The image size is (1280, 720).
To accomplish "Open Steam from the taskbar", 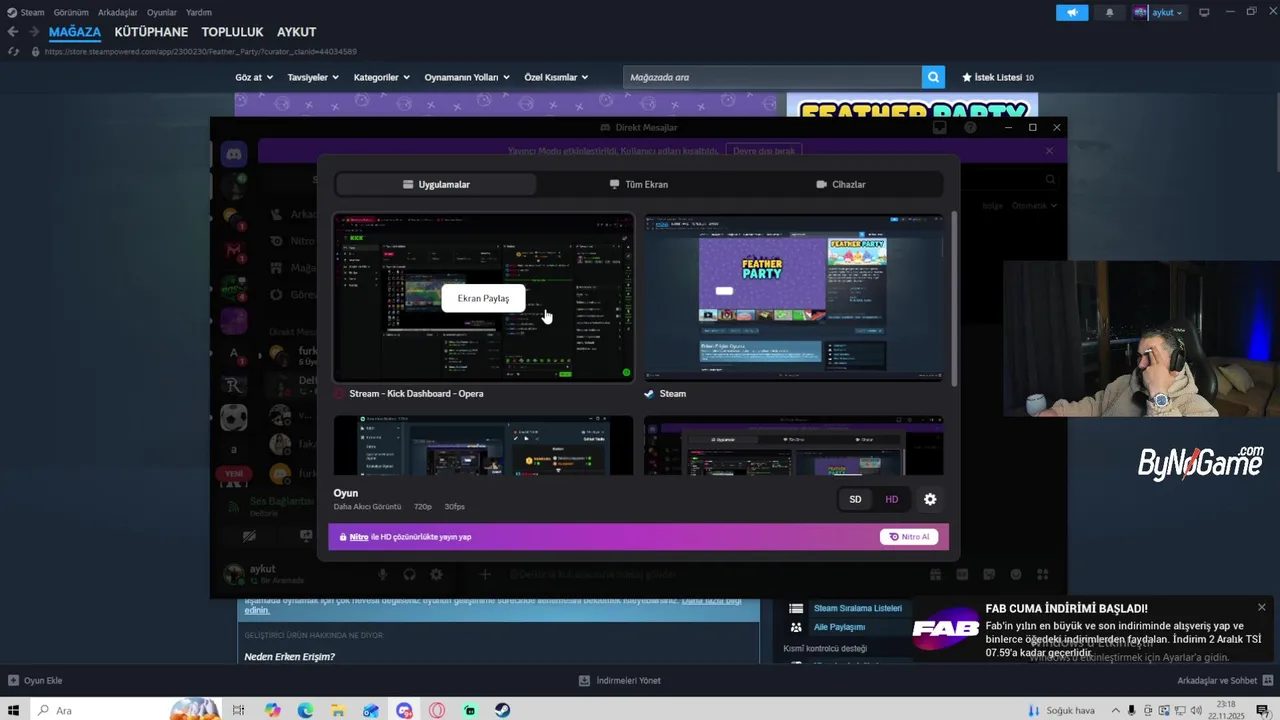I will click(502, 710).
